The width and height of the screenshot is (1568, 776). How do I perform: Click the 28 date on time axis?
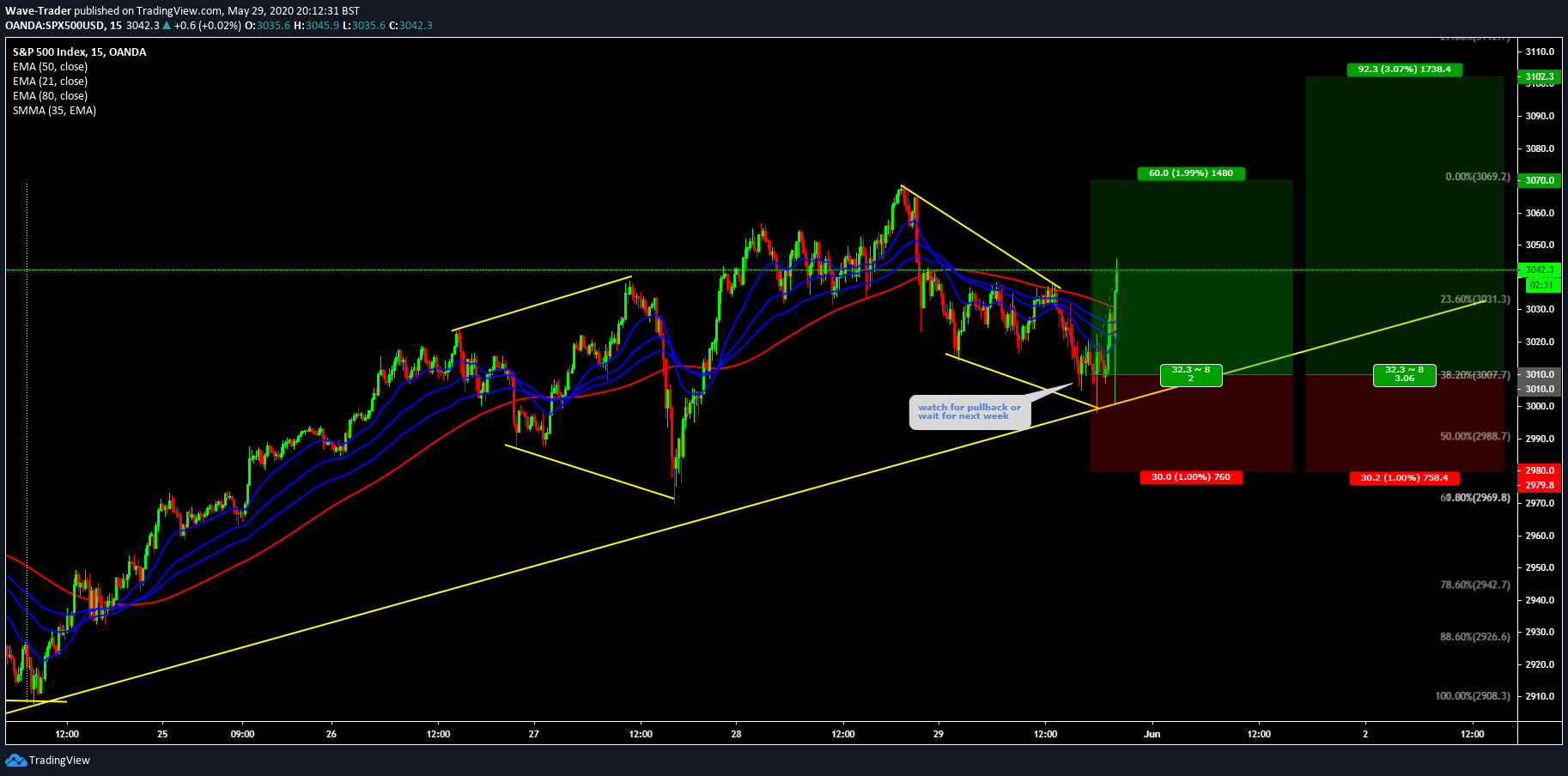(x=737, y=734)
